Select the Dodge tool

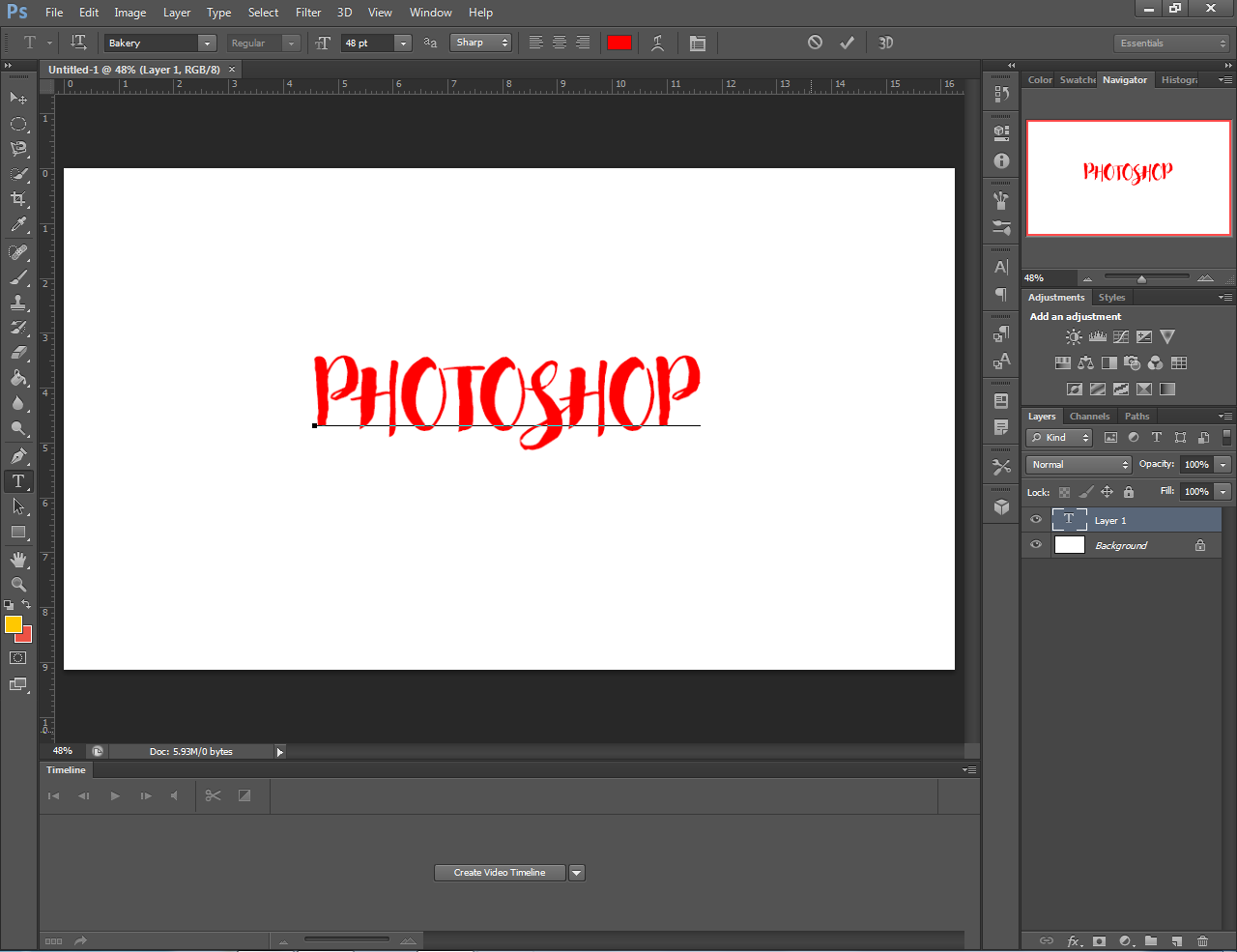click(18, 428)
